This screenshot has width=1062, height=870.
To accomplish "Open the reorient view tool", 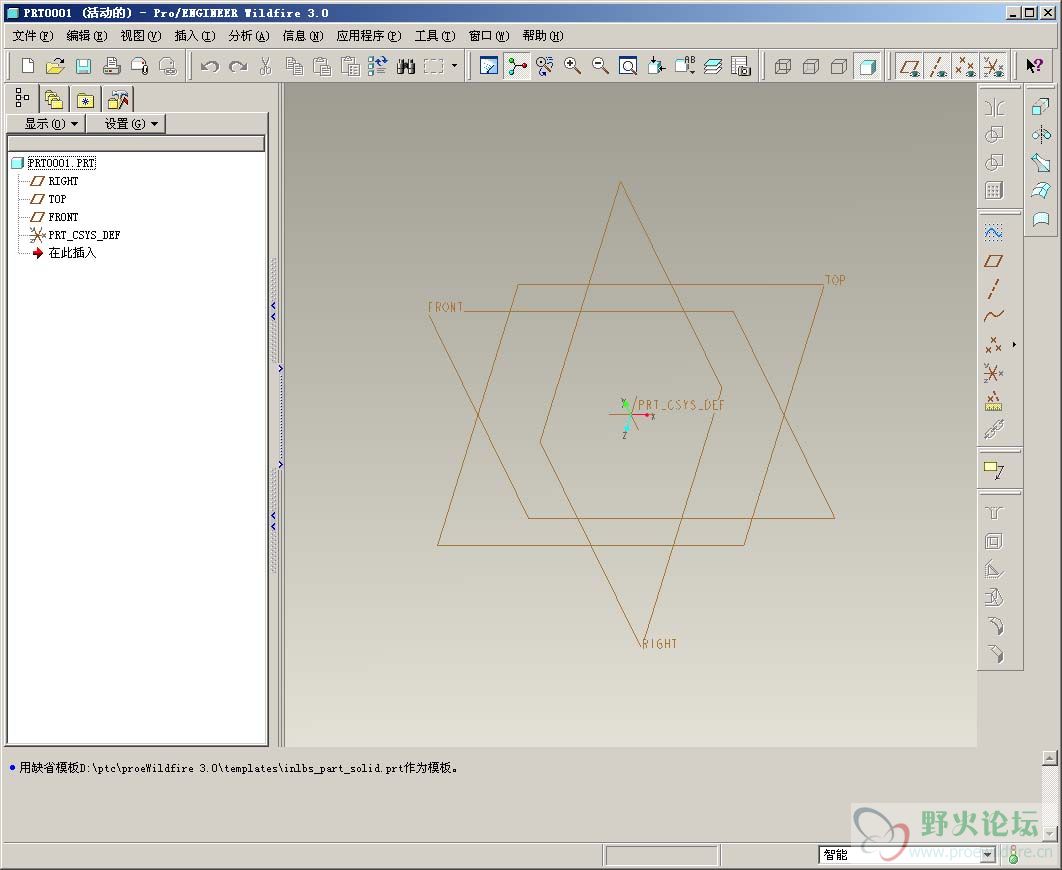I will pos(656,66).
